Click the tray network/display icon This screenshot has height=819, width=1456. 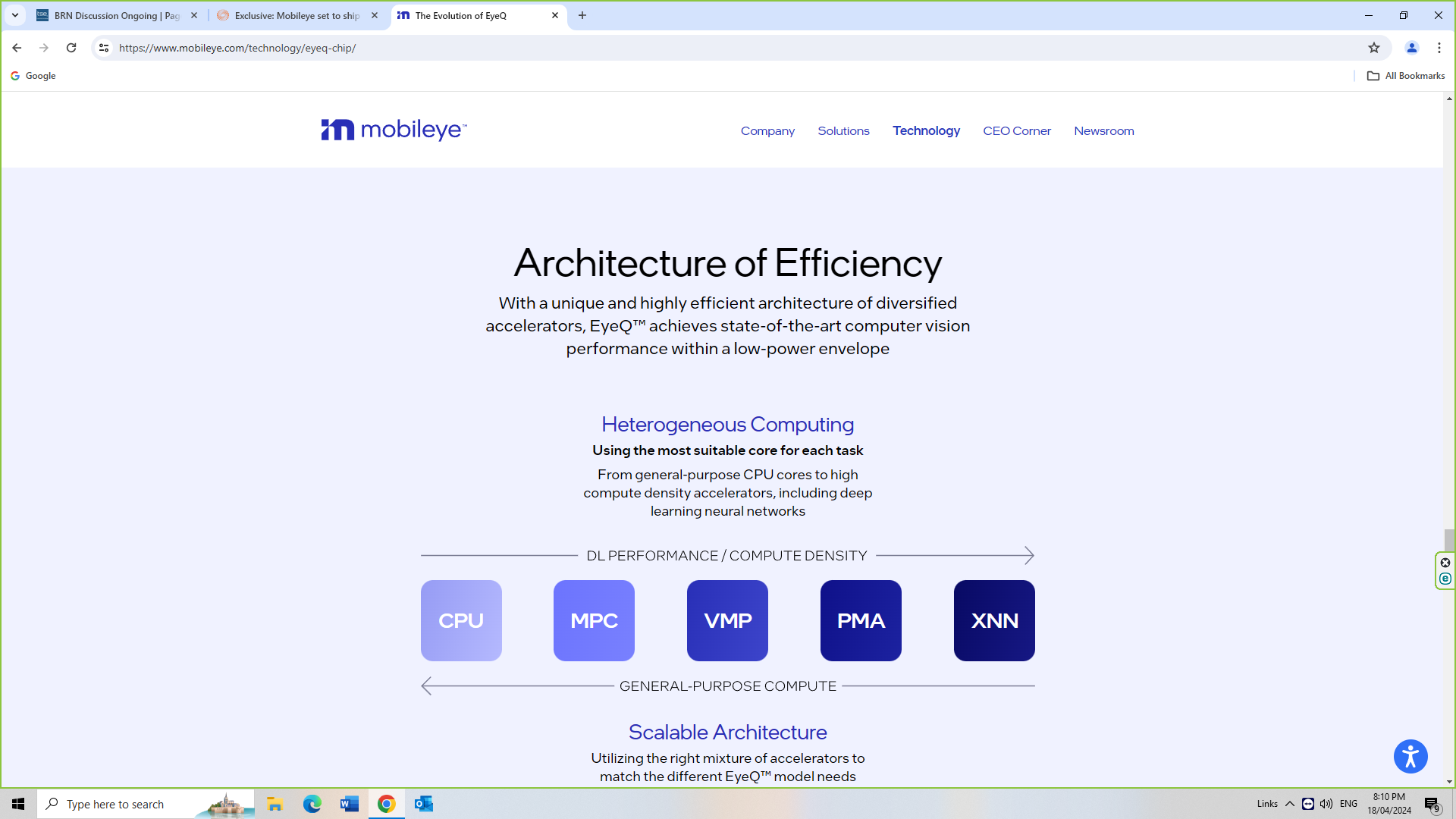click(x=1308, y=804)
